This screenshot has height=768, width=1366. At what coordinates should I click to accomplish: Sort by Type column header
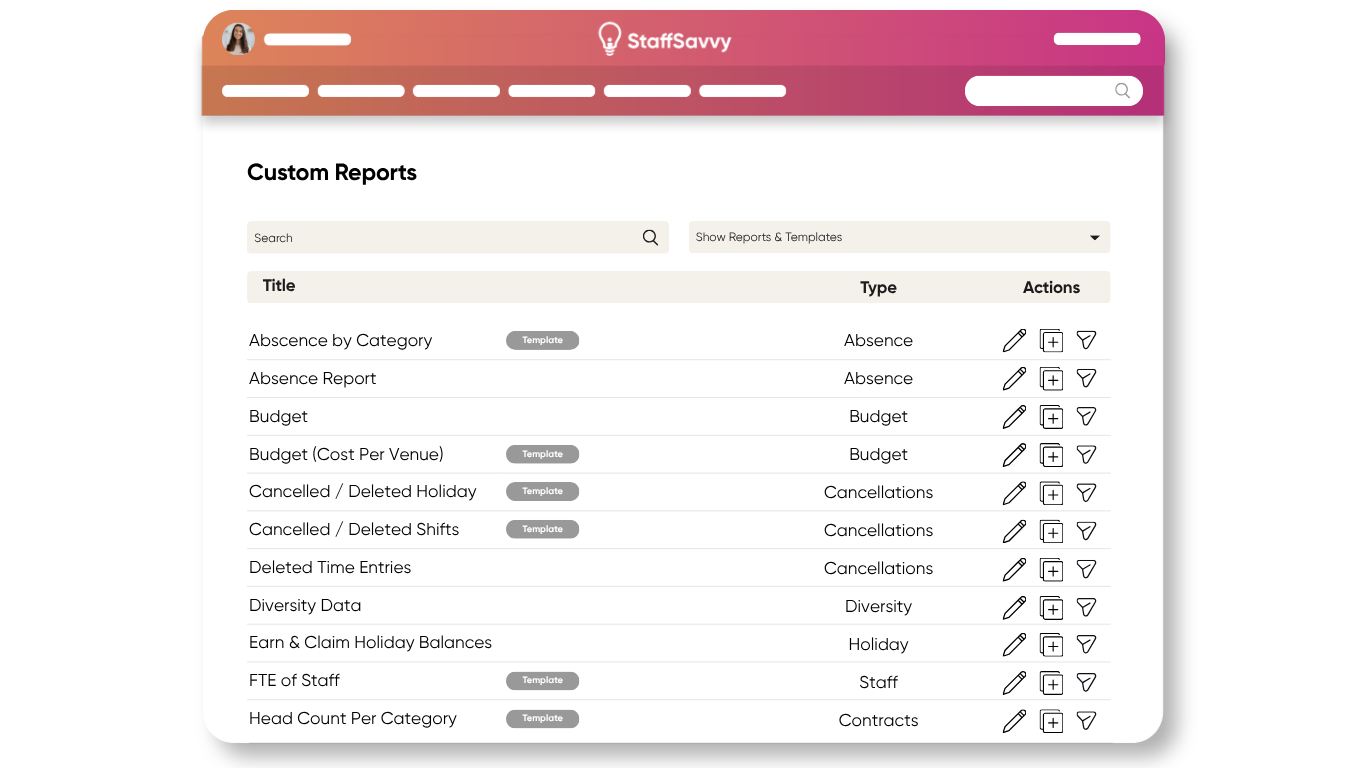(x=878, y=288)
